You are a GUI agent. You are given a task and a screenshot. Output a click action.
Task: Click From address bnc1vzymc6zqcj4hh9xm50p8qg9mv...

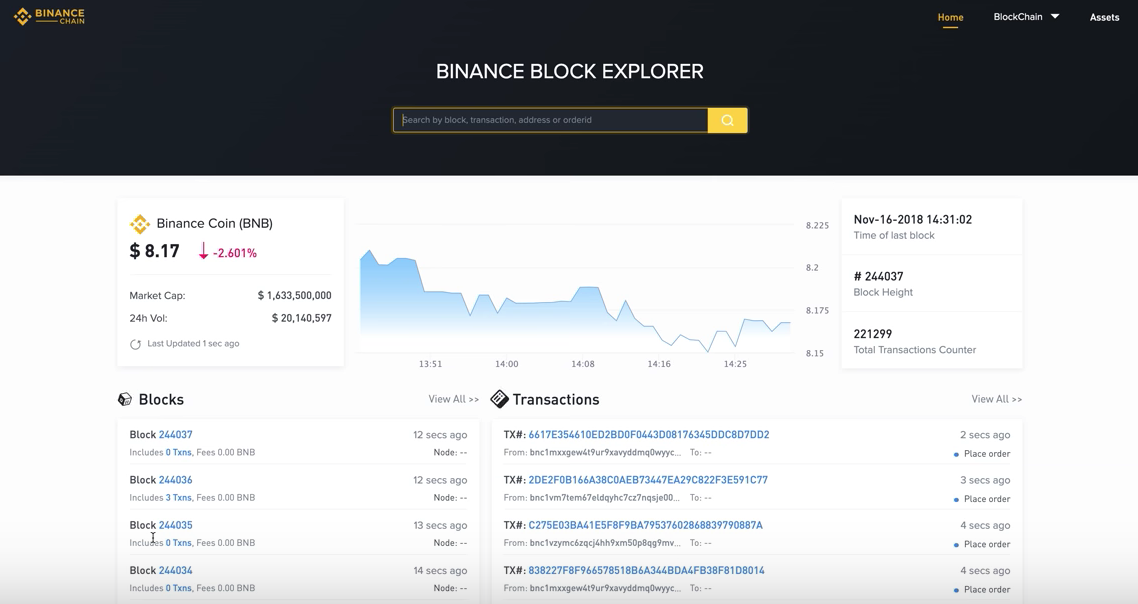605,543
